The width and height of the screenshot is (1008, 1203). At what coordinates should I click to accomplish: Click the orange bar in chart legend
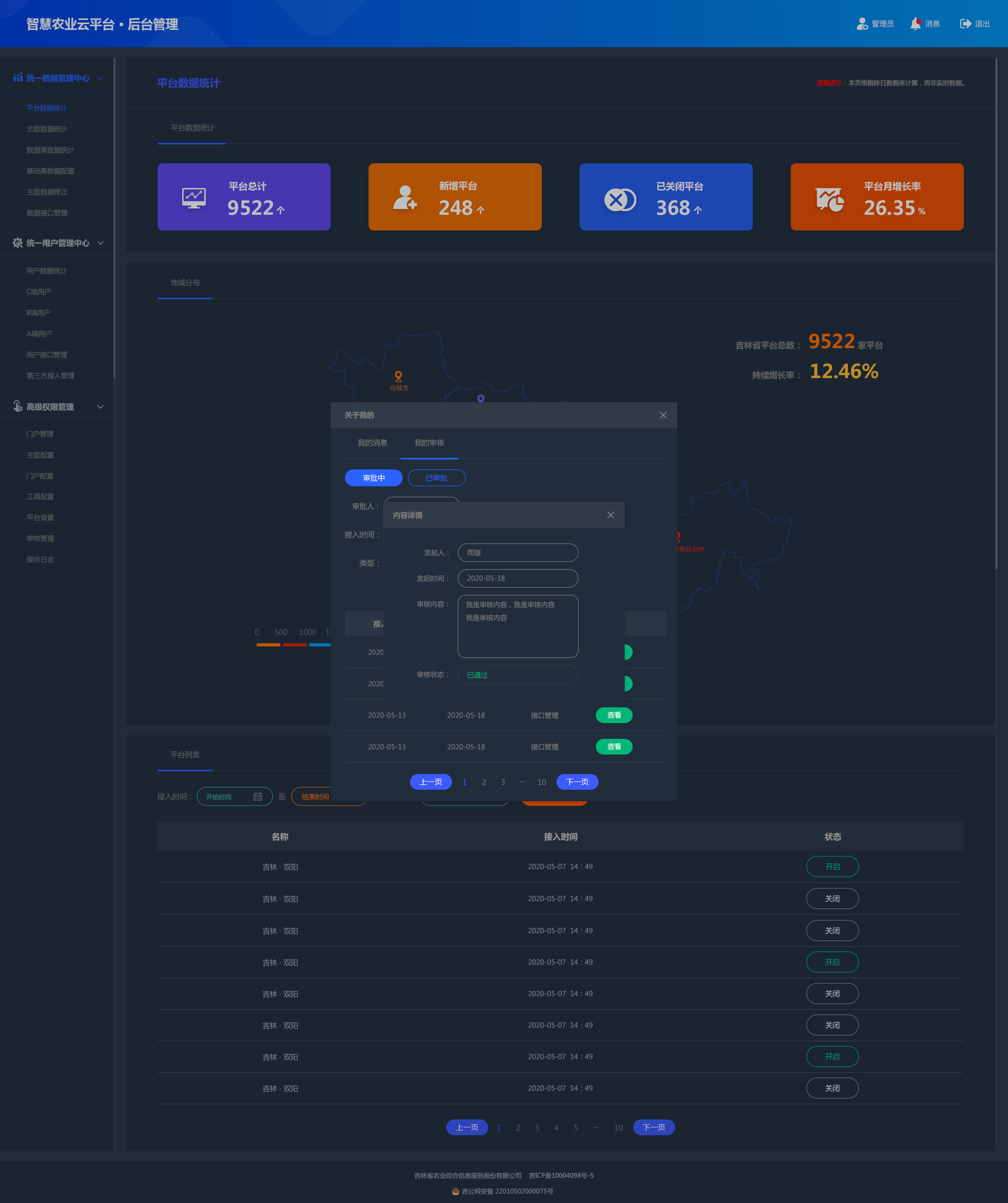coord(268,645)
